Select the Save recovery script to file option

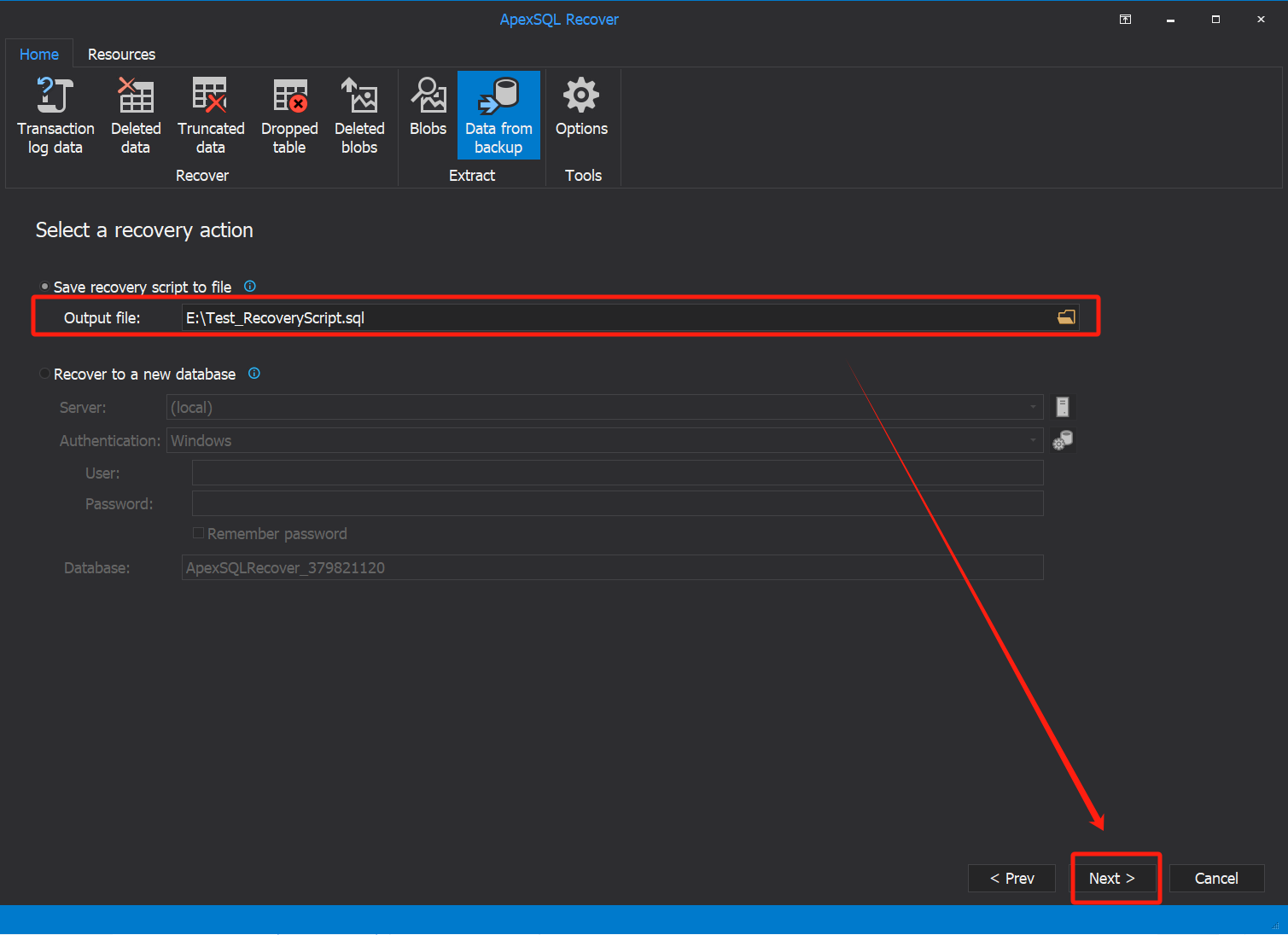click(x=44, y=286)
